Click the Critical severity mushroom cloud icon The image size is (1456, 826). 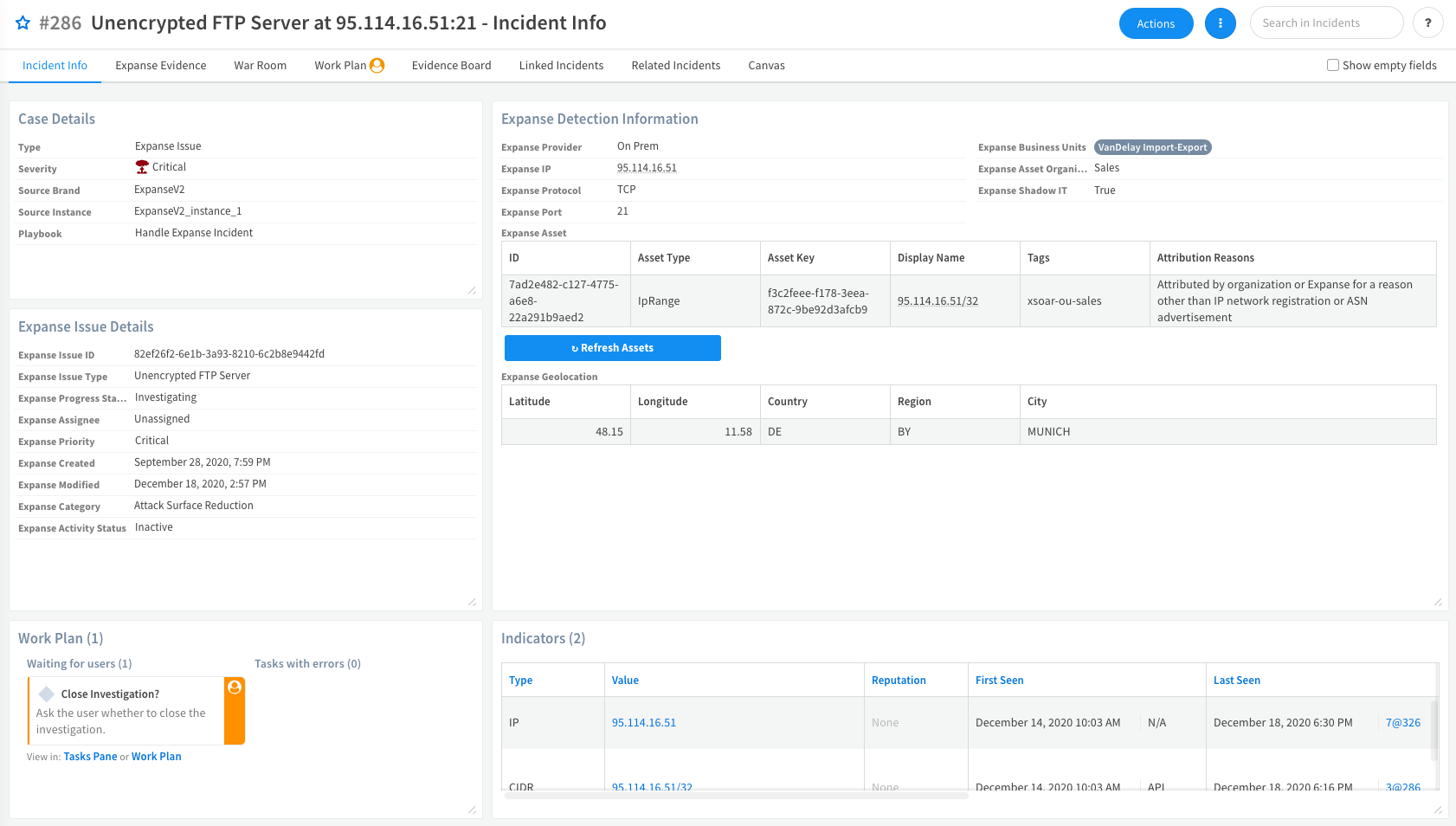142,167
